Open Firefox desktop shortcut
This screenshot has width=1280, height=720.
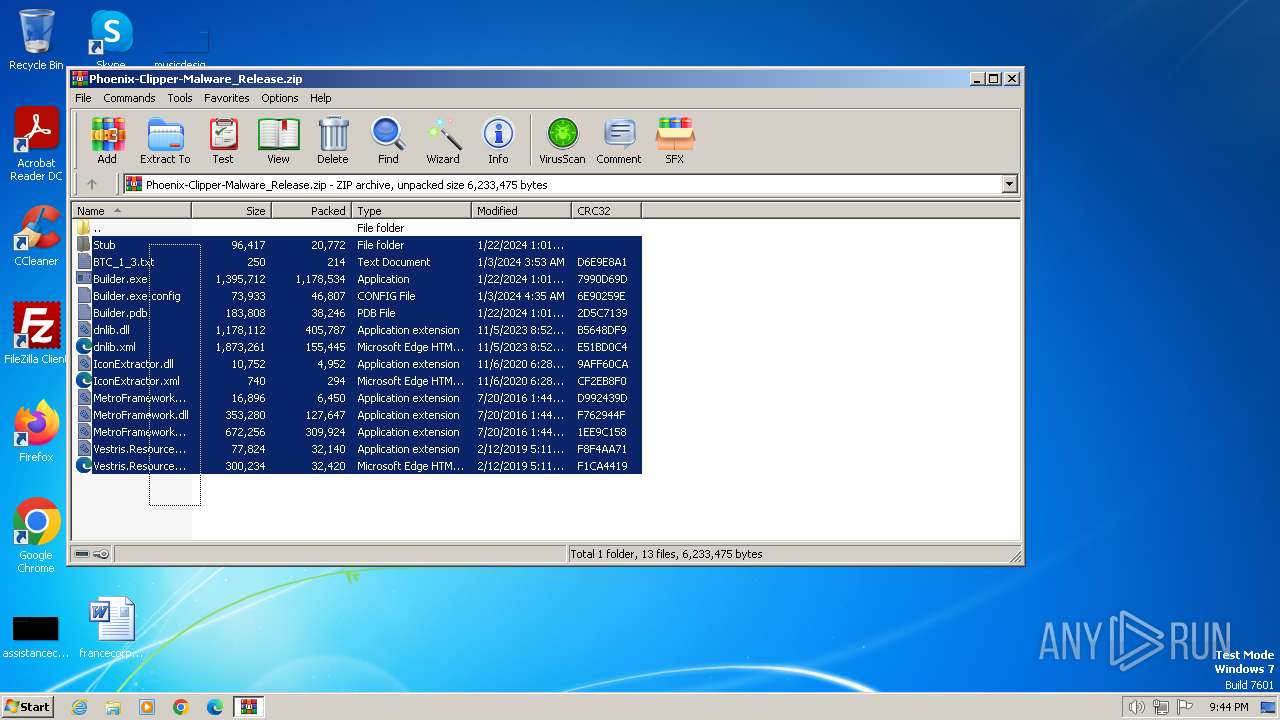pos(36,431)
